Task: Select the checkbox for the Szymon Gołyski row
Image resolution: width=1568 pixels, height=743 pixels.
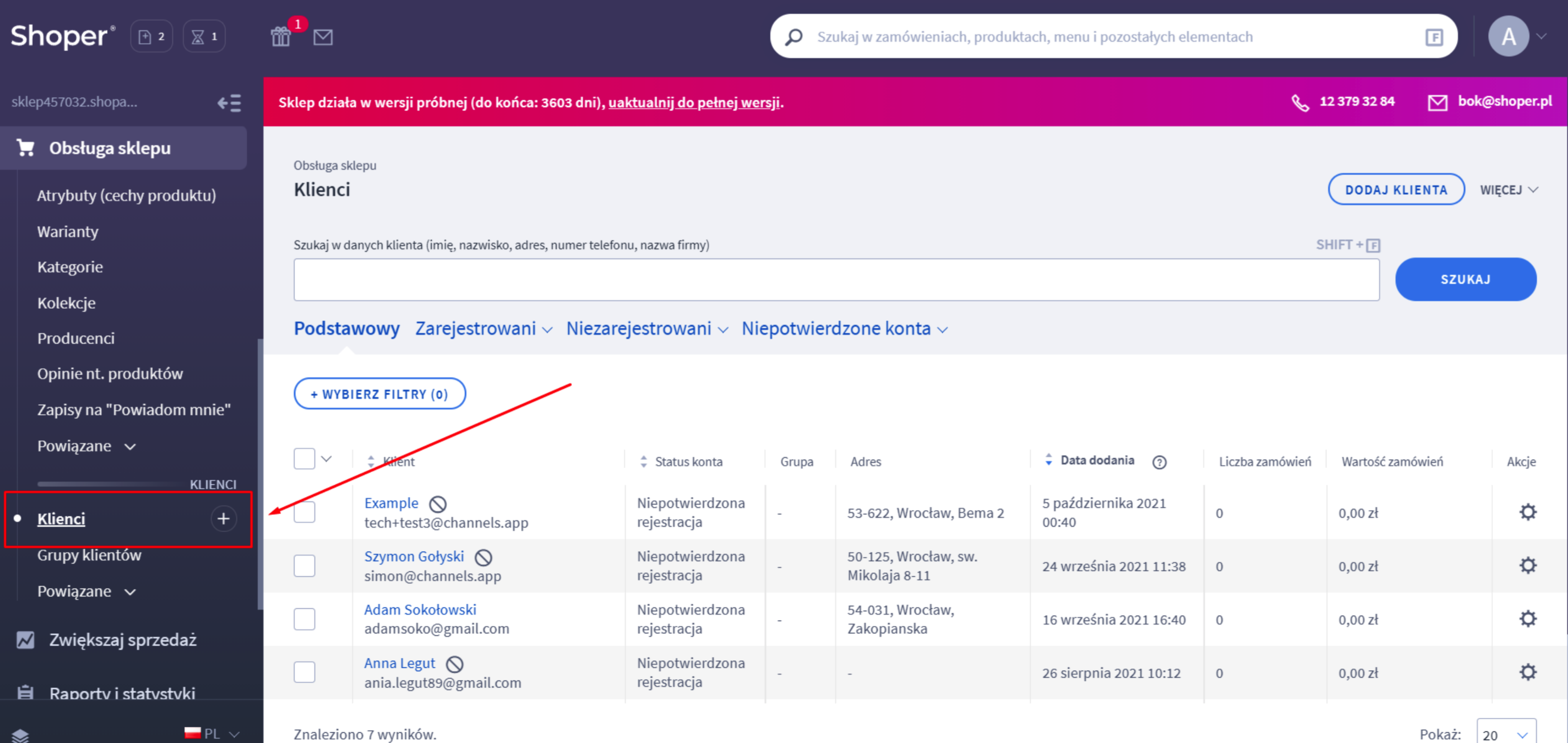Action: click(304, 566)
